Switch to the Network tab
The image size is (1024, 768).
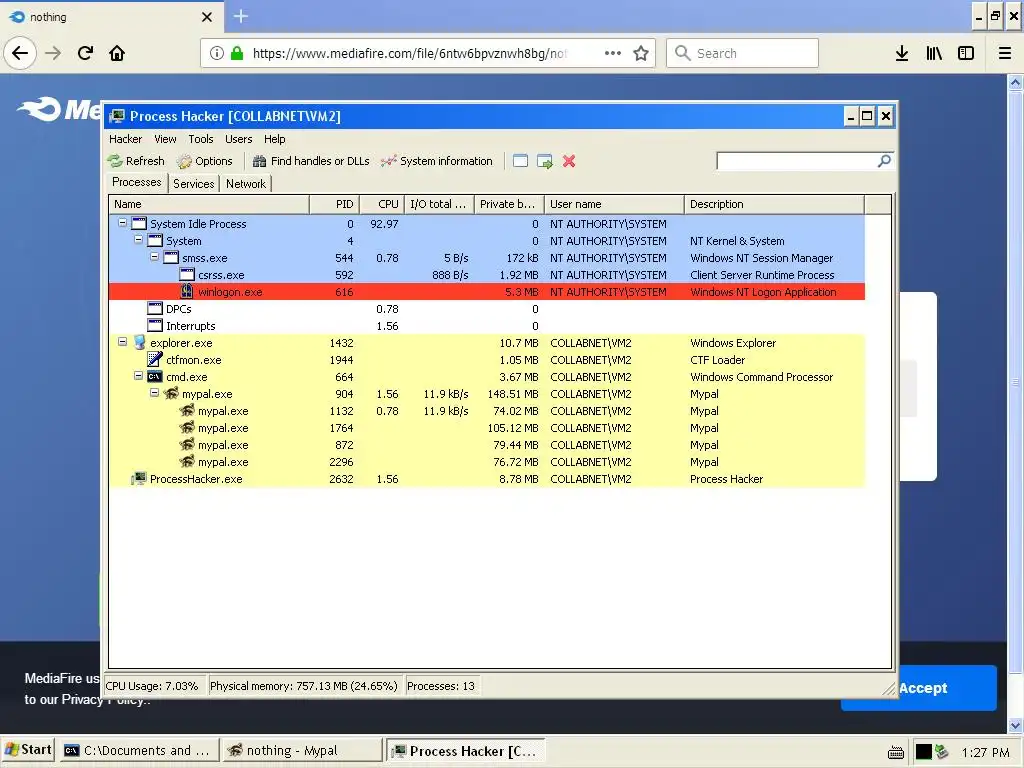click(246, 184)
